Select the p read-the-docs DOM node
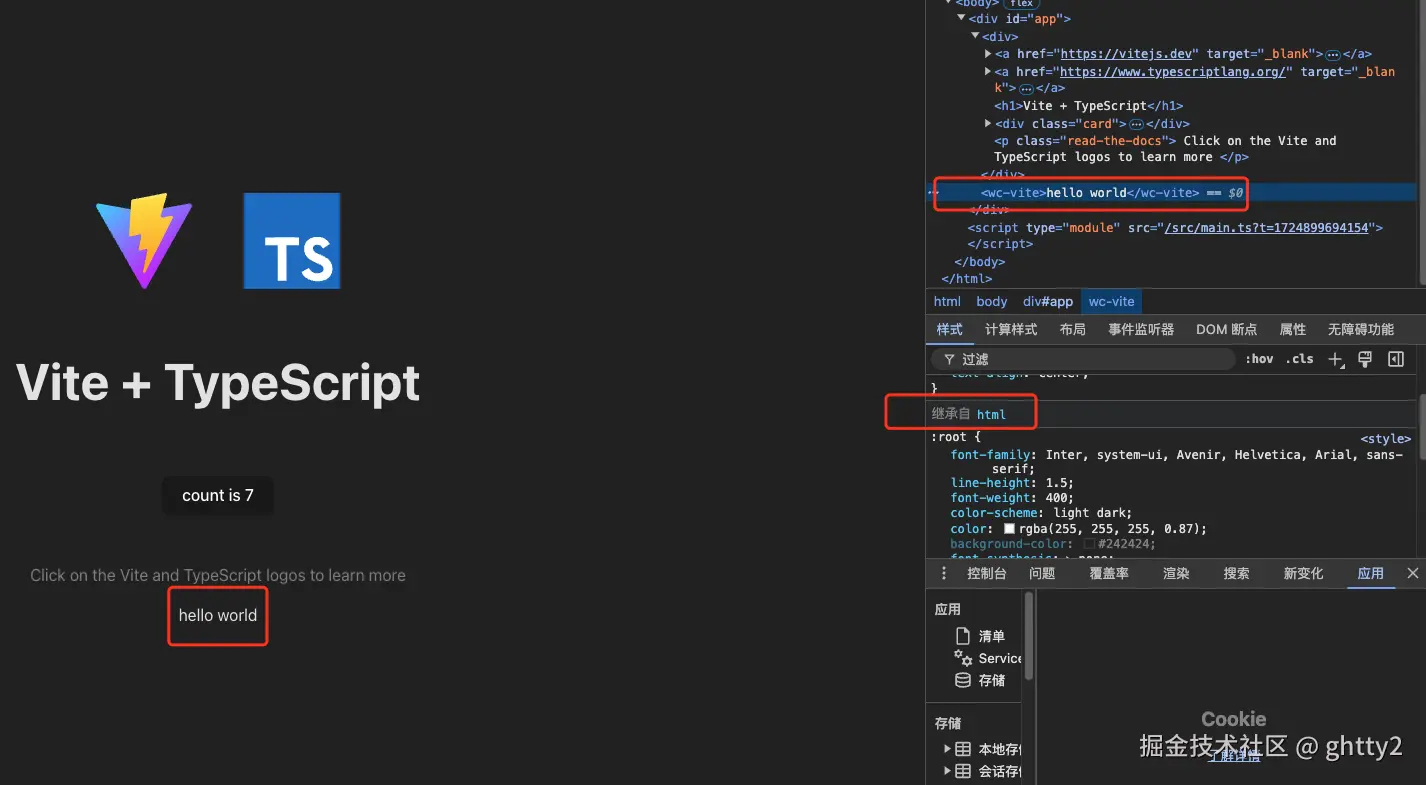This screenshot has height=785, width=1426. pos(1165,149)
